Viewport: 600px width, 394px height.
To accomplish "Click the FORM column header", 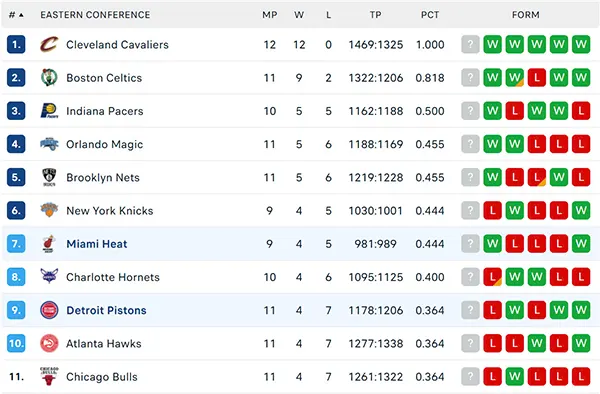I will click(526, 15).
